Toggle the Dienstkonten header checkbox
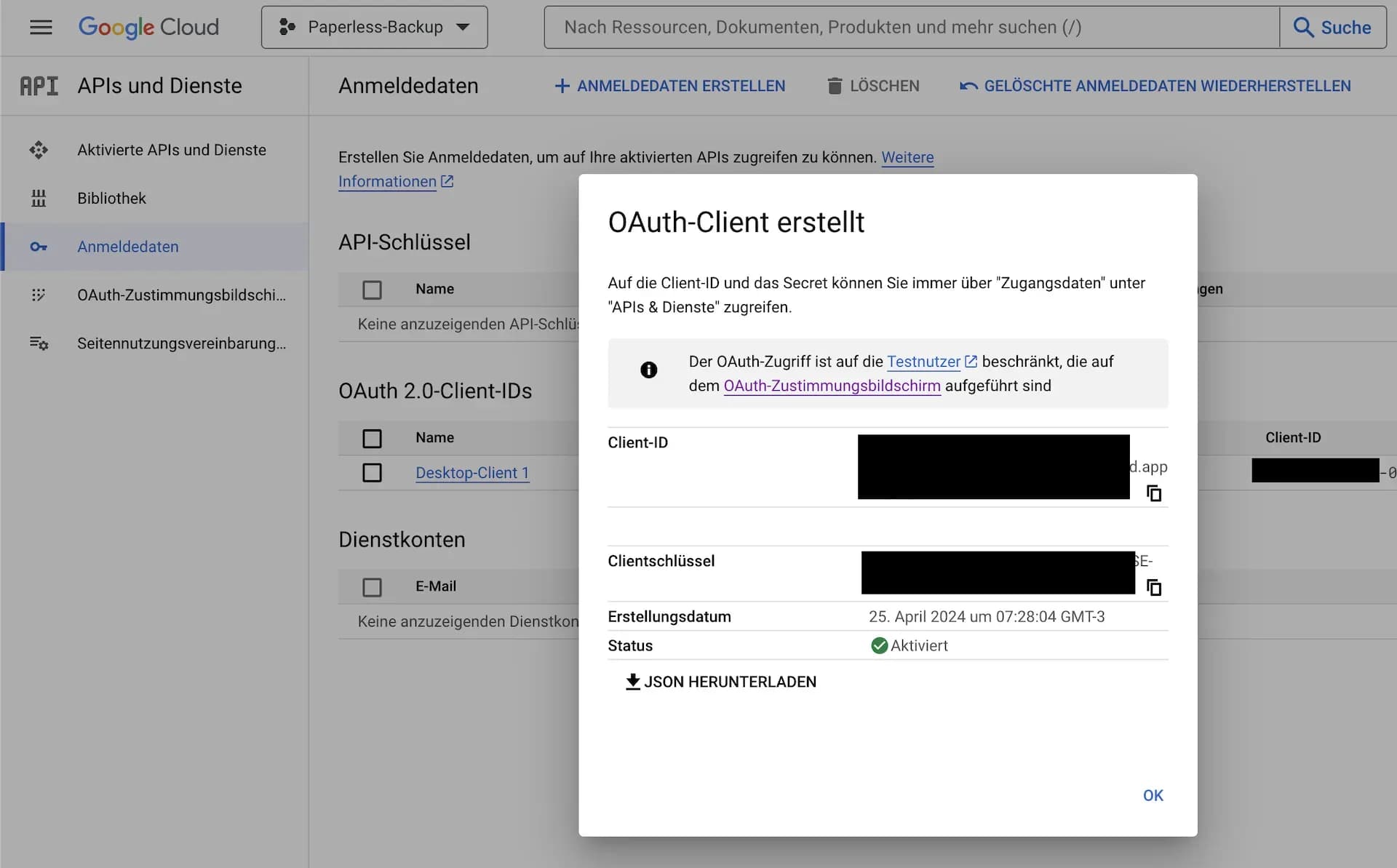This screenshot has height=868, width=1397. click(x=372, y=587)
